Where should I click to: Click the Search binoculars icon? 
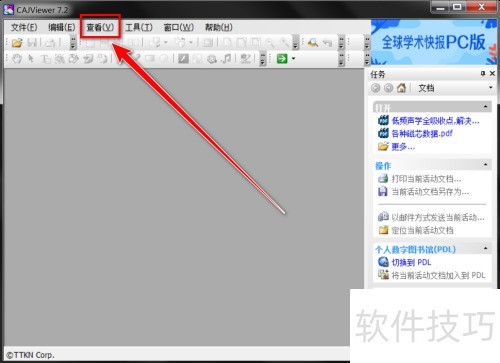(x=313, y=43)
